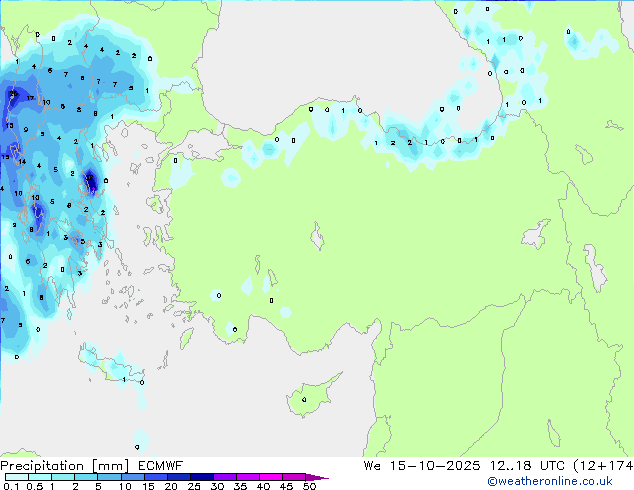Screen dimensions: 634x490
Task: Click the 25–30 mm dark navy legend box
Action: [x=201, y=477]
